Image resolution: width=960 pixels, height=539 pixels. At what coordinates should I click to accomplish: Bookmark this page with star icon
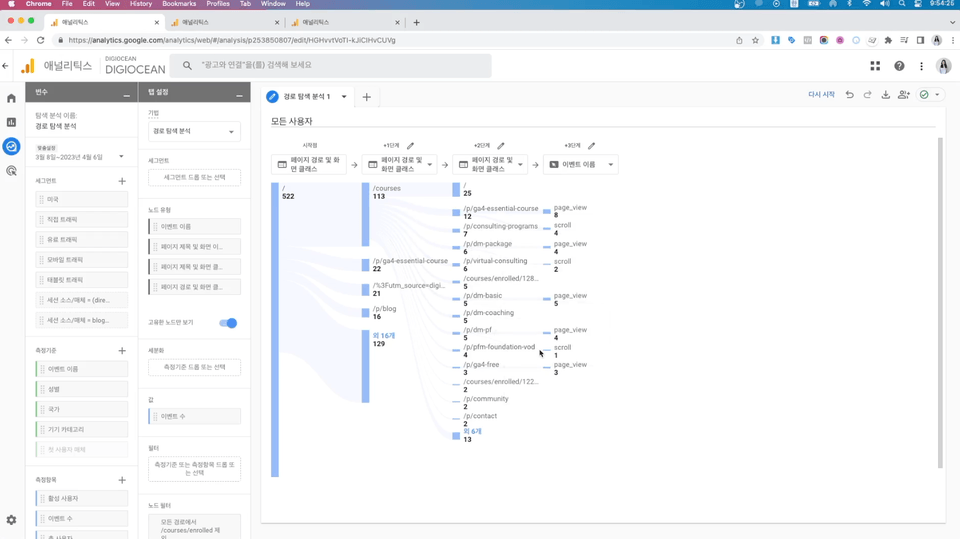click(756, 40)
